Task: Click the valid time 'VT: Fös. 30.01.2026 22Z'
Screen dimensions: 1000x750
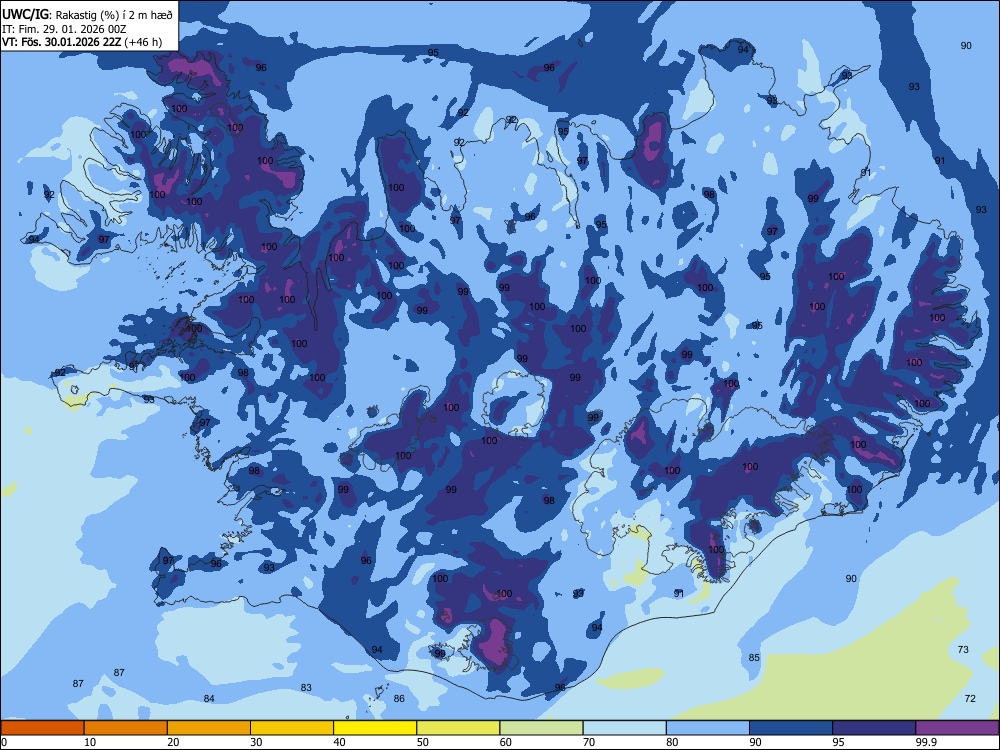Action: (x=62, y=42)
